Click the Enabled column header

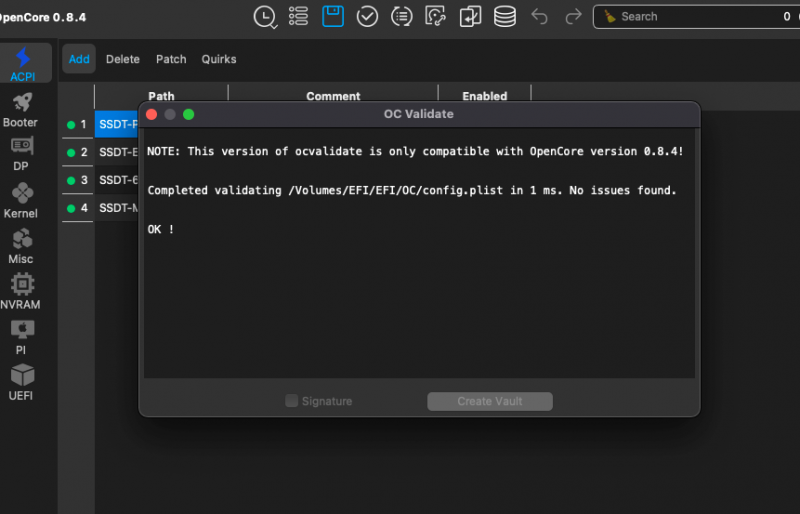point(485,96)
